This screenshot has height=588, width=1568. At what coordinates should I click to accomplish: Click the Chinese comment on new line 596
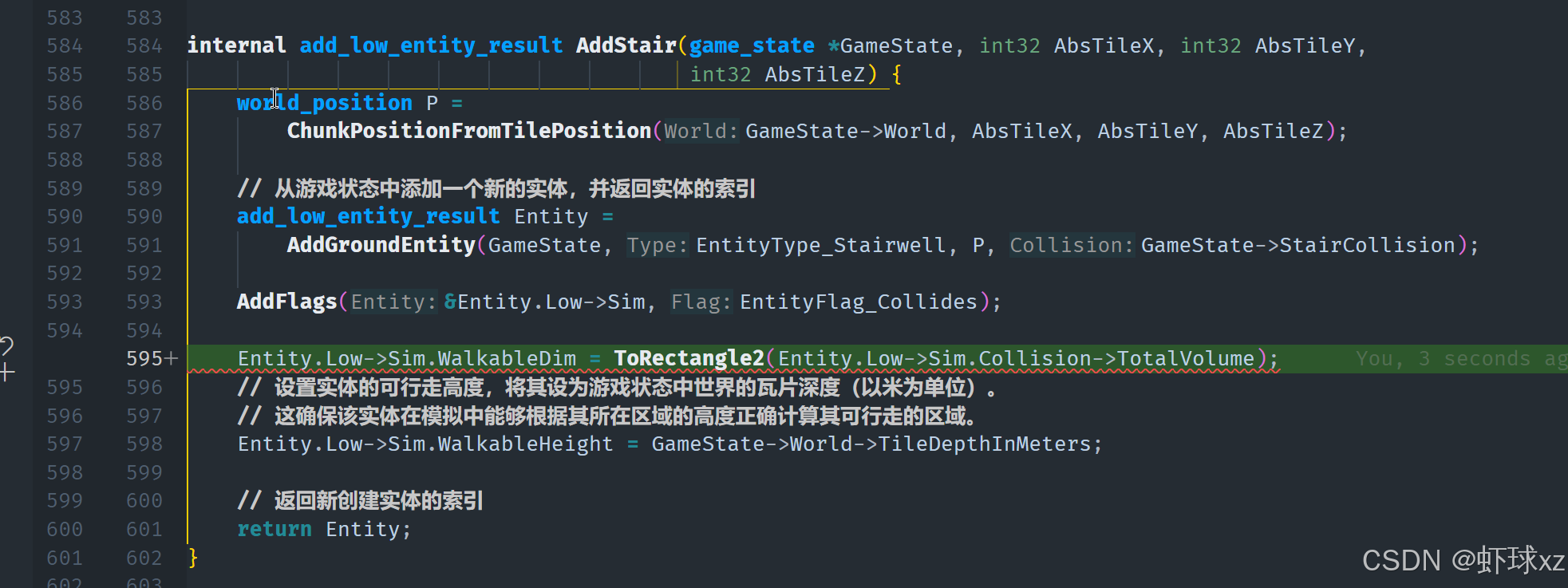pyautogui.click(x=618, y=388)
